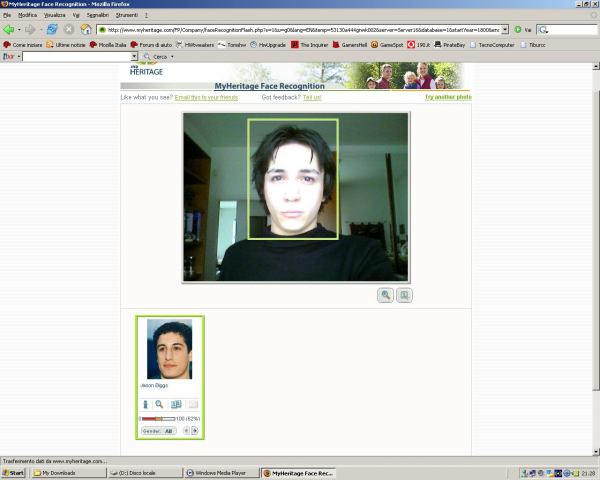The width and height of the screenshot is (600, 480).
Task: Open the 190.it bookmark
Action: coord(419,45)
